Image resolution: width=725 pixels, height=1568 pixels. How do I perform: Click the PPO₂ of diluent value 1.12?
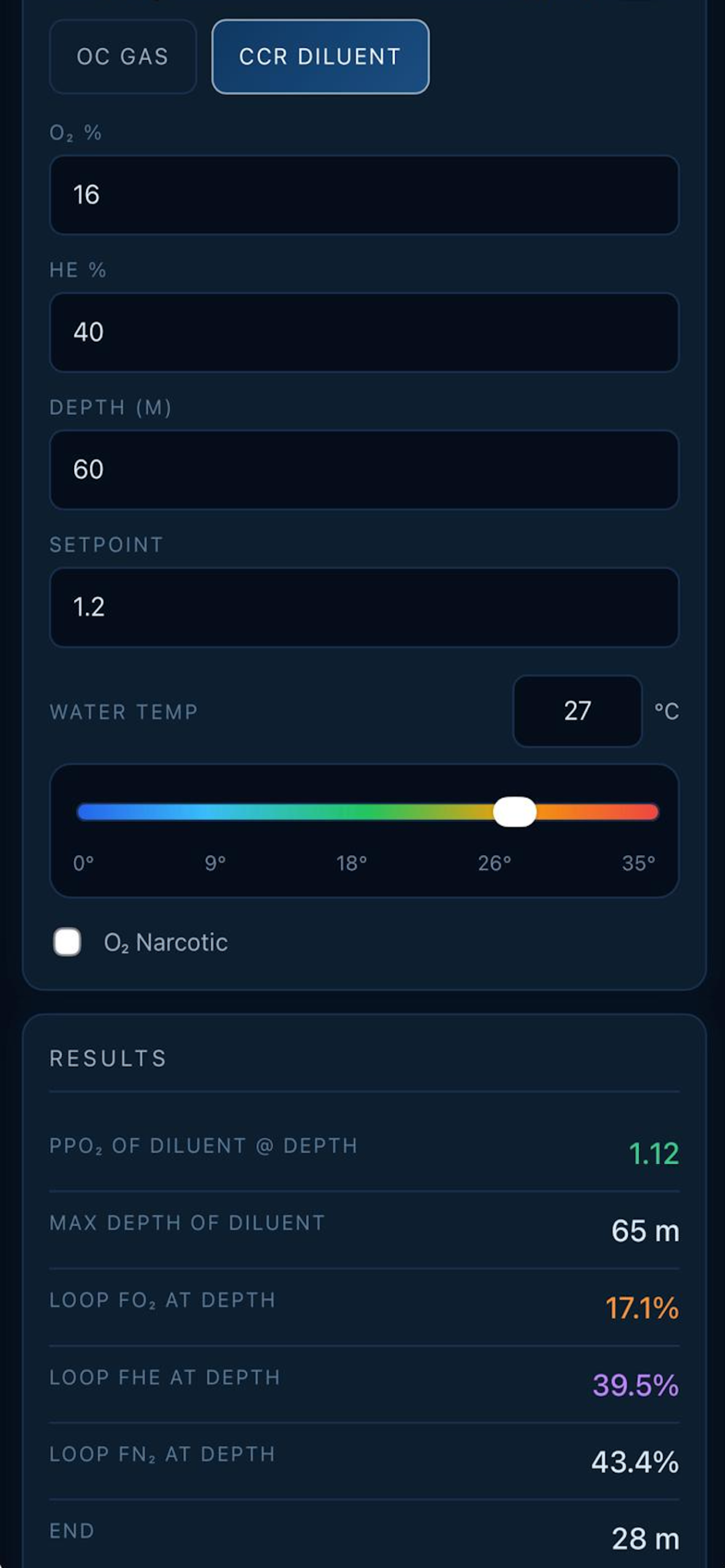(653, 1153)
